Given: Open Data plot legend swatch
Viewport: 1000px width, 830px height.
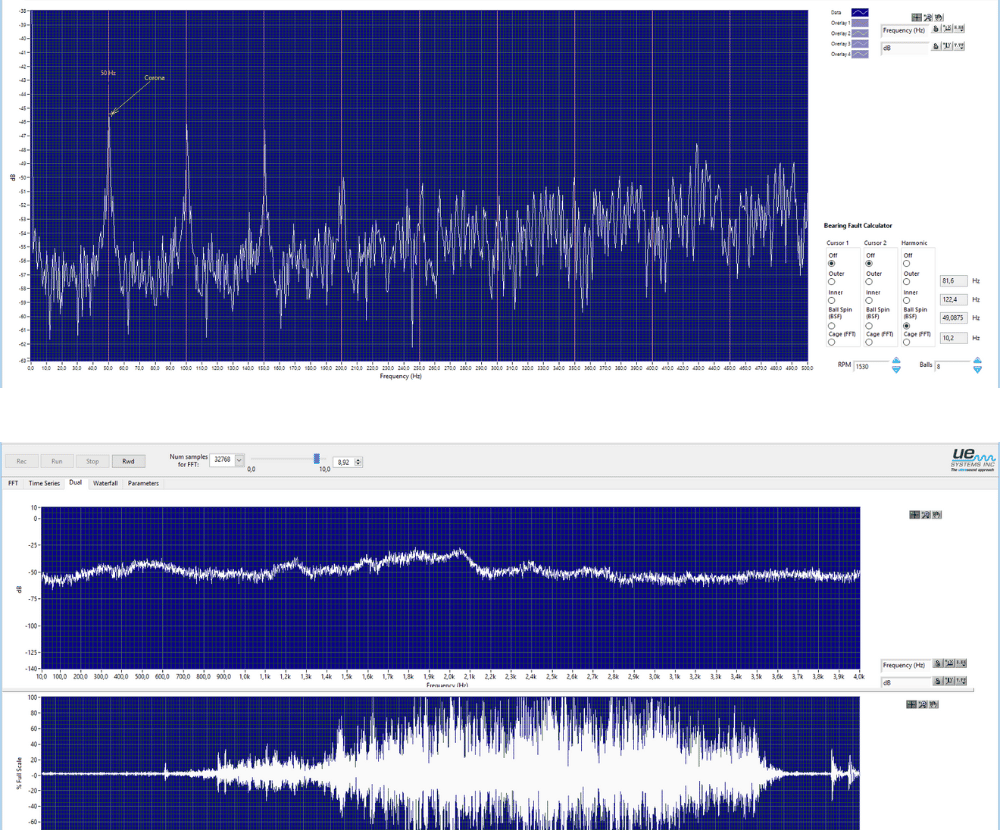Looking at the screenshot, I should tap(860, 12).
